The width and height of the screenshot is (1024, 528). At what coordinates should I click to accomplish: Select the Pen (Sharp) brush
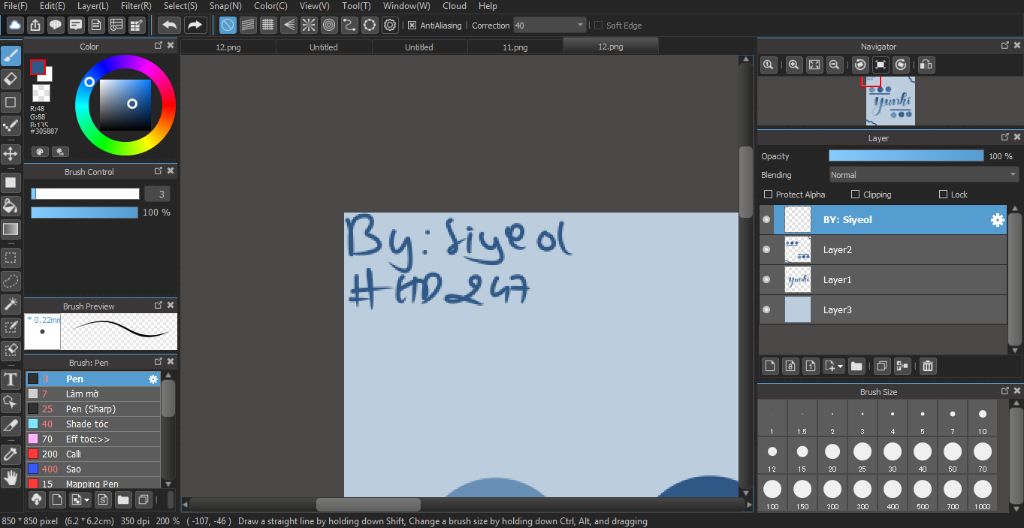pyautogui.click(x=93, y=409)
